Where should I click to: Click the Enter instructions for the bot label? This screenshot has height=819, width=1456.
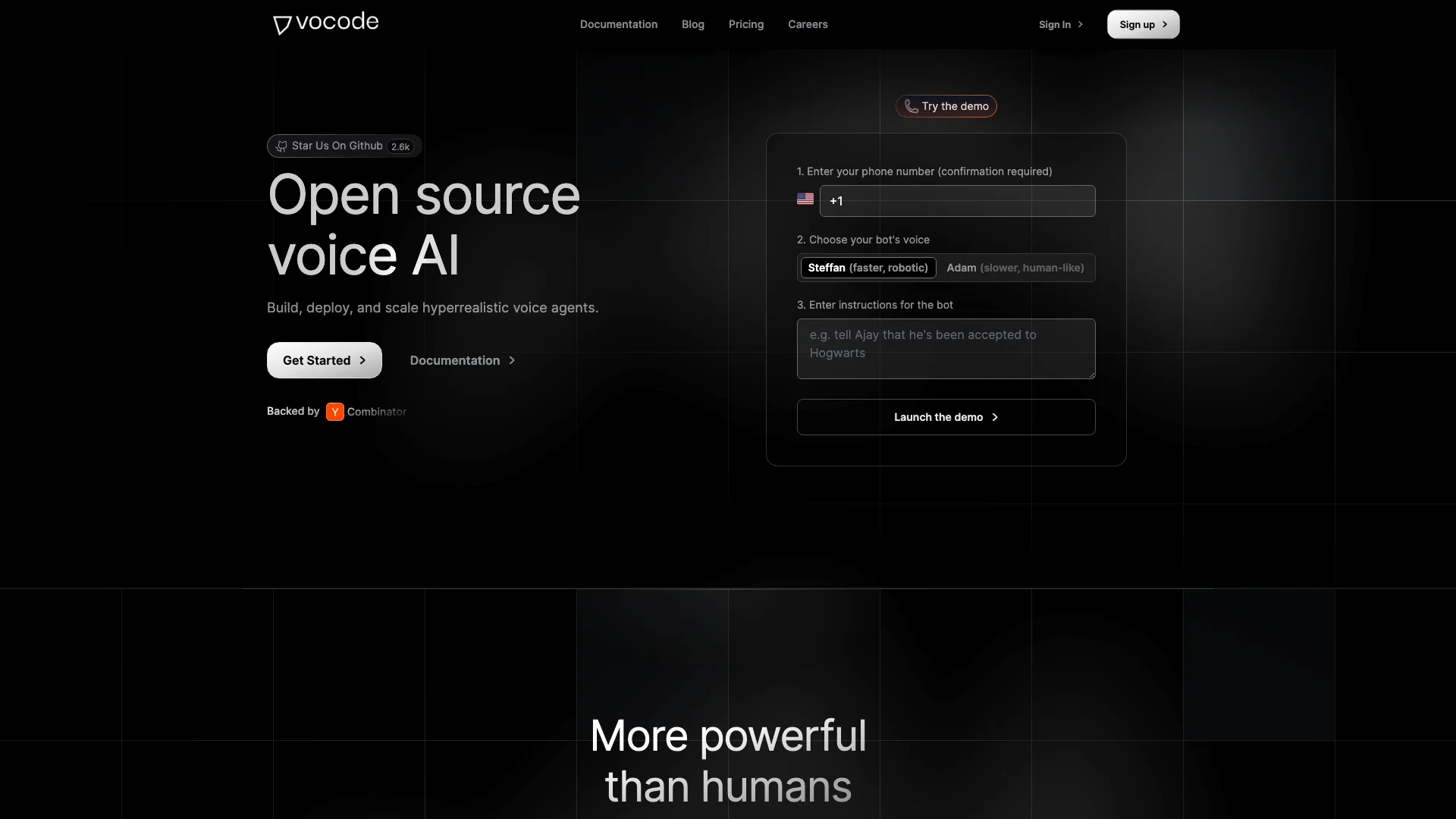[x=875, y=305]
